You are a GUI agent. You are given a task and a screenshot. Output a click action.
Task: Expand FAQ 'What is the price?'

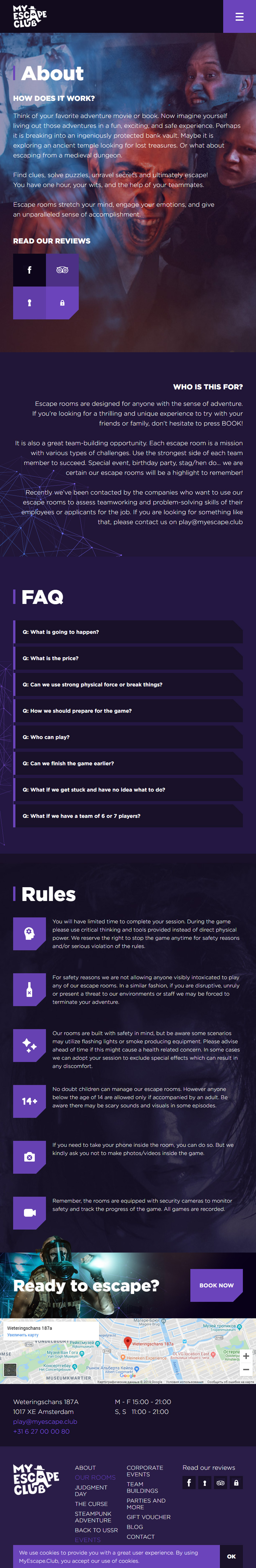coord(128,658)
